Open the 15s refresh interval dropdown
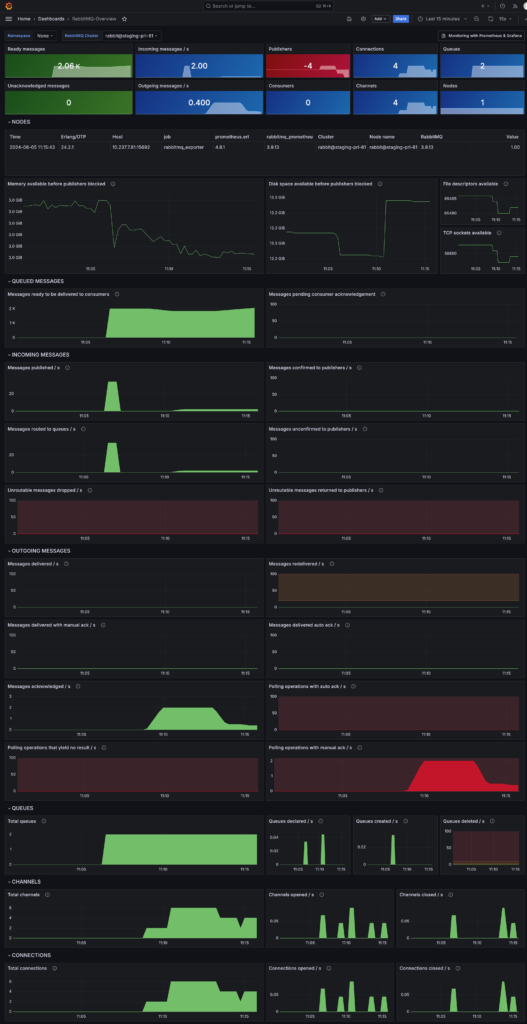 [x=505, y=19]
